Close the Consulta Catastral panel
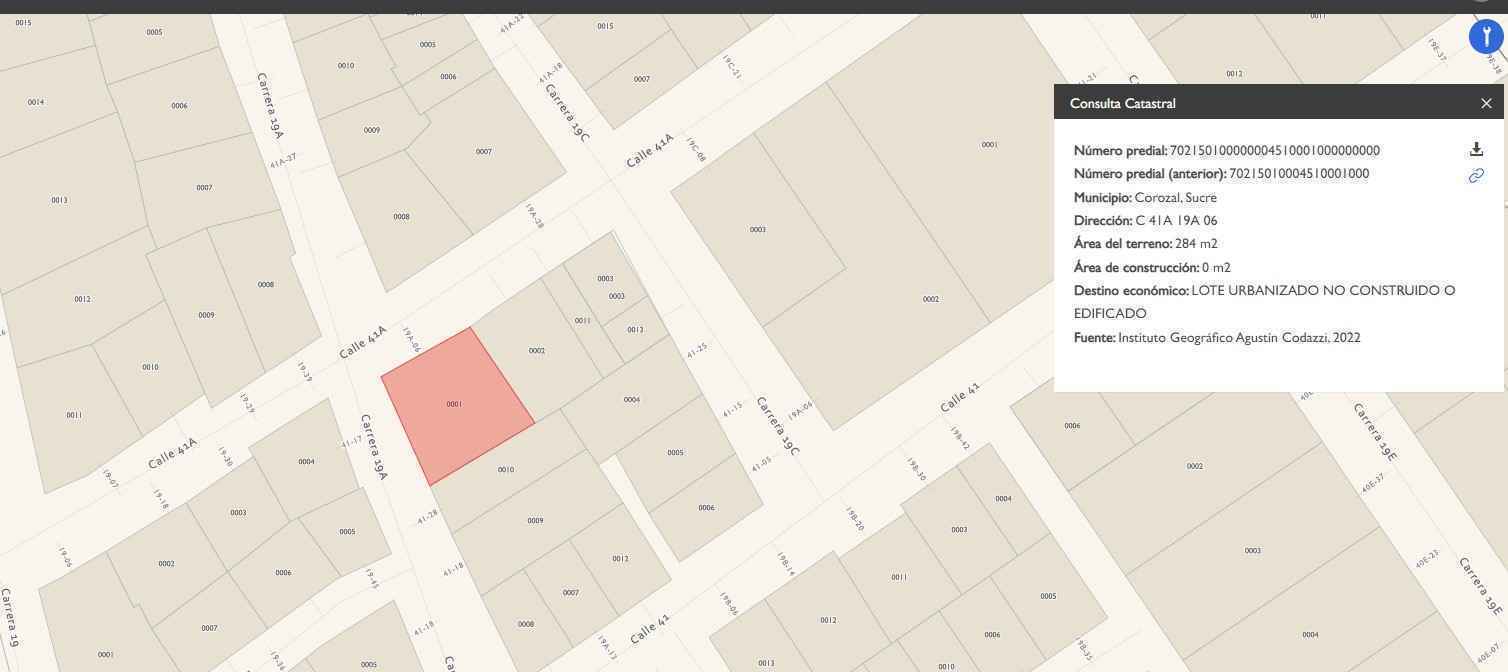 (1486, 103)
